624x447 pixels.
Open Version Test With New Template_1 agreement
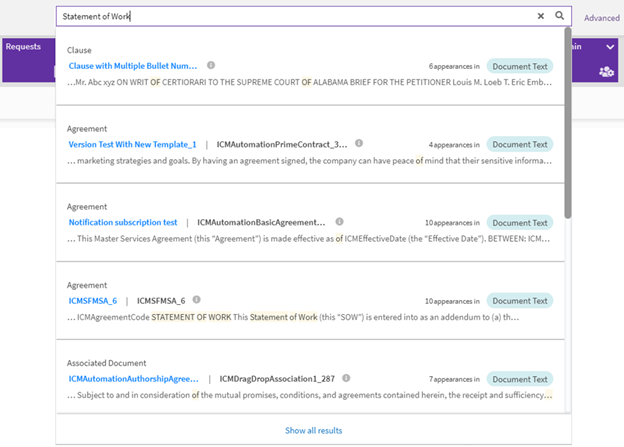pyautogui.click(x=132, y=144)
